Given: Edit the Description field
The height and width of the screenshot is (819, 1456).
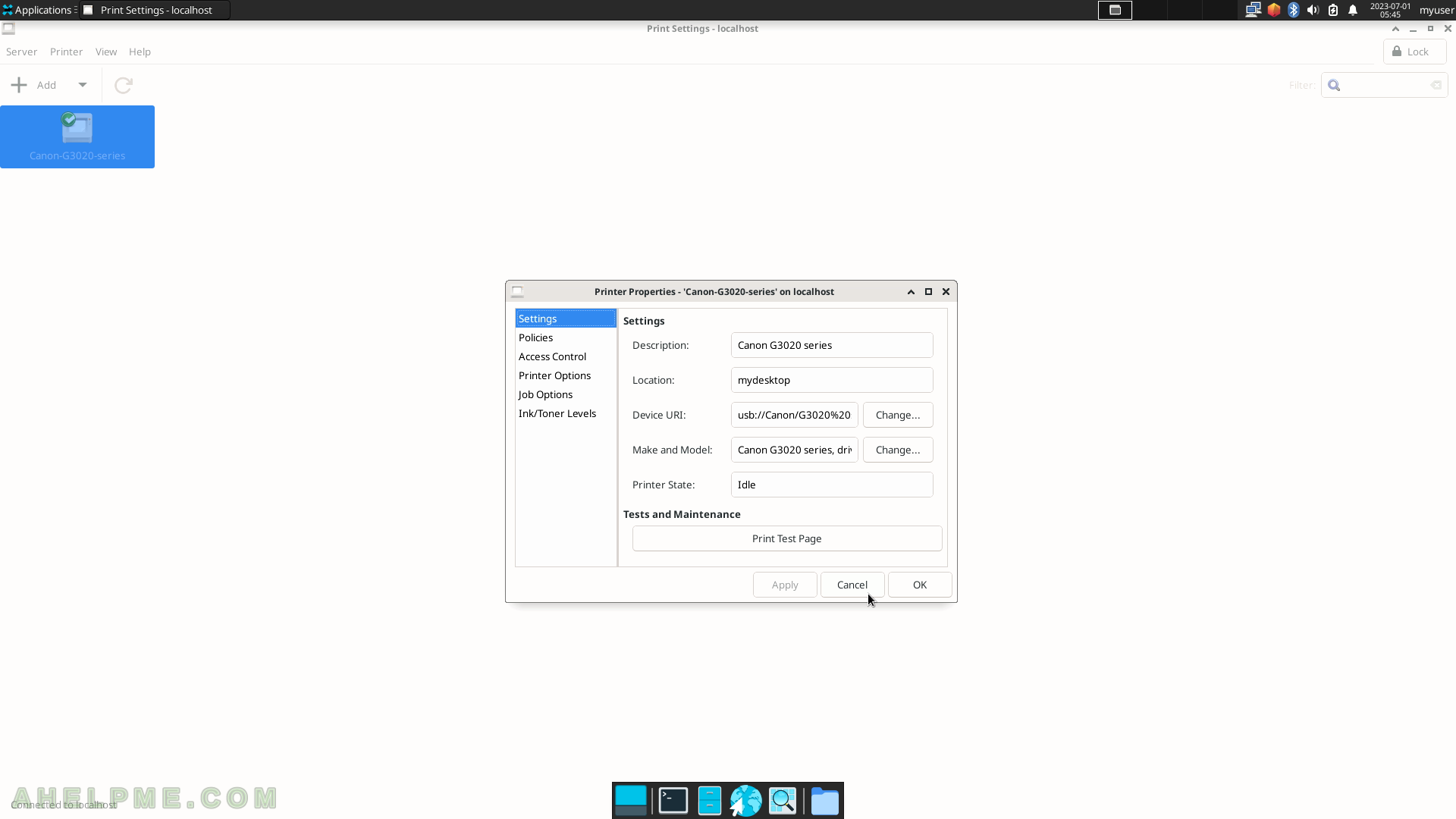Looking at the screenshot, I should (x=832, y=345).
